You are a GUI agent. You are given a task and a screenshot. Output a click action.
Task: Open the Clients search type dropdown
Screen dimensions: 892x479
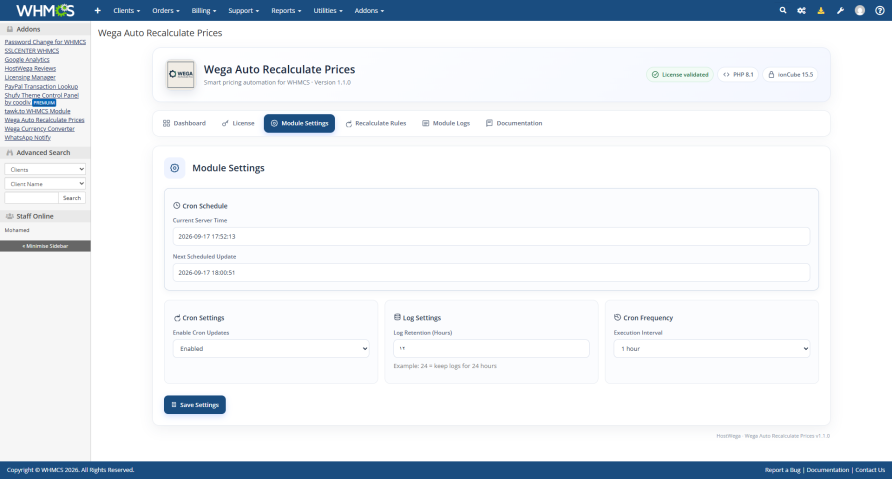click(x=45, y=169)
